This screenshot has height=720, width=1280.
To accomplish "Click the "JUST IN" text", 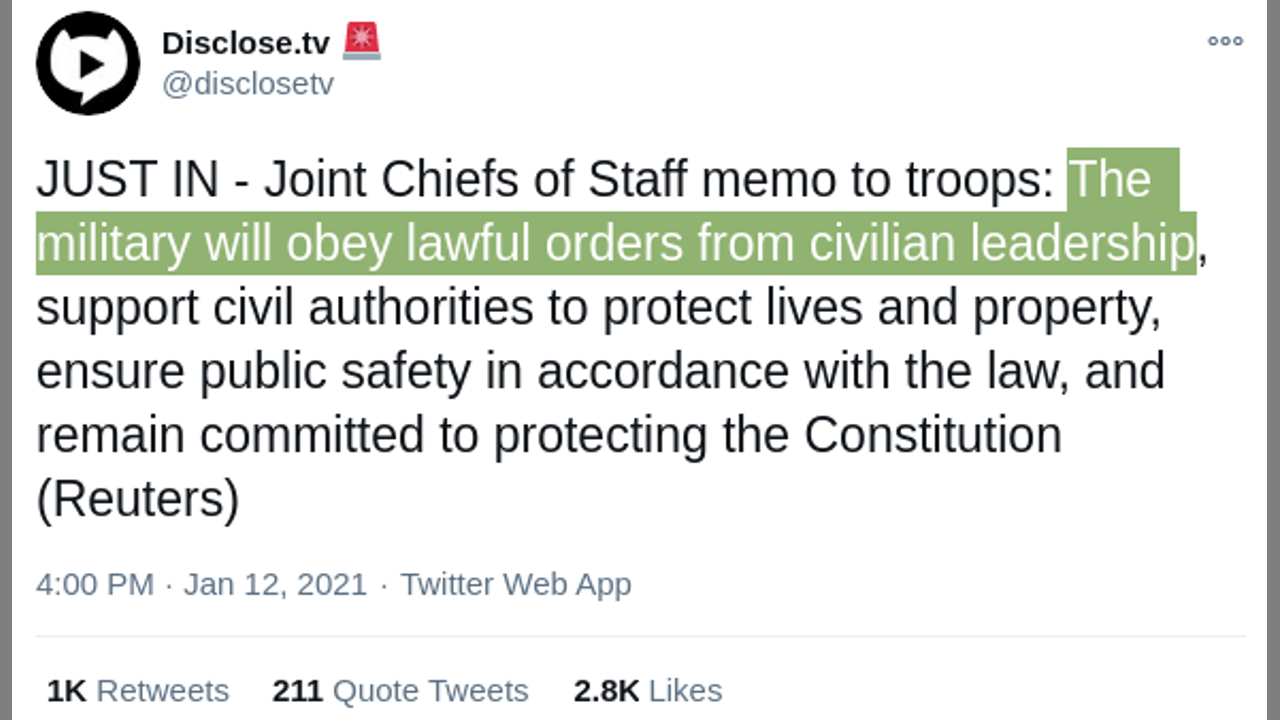I will pyautogui.click(x=127, y=180).
